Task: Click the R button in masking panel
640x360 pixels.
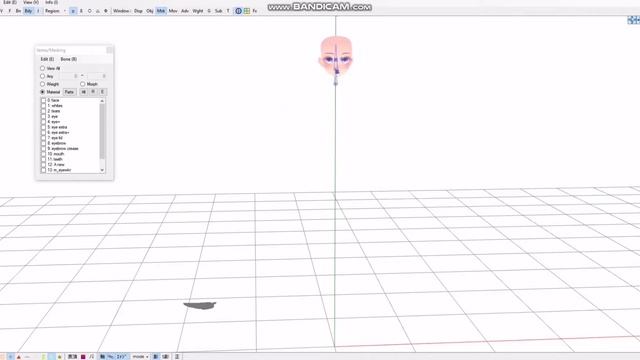Action: 93,92
